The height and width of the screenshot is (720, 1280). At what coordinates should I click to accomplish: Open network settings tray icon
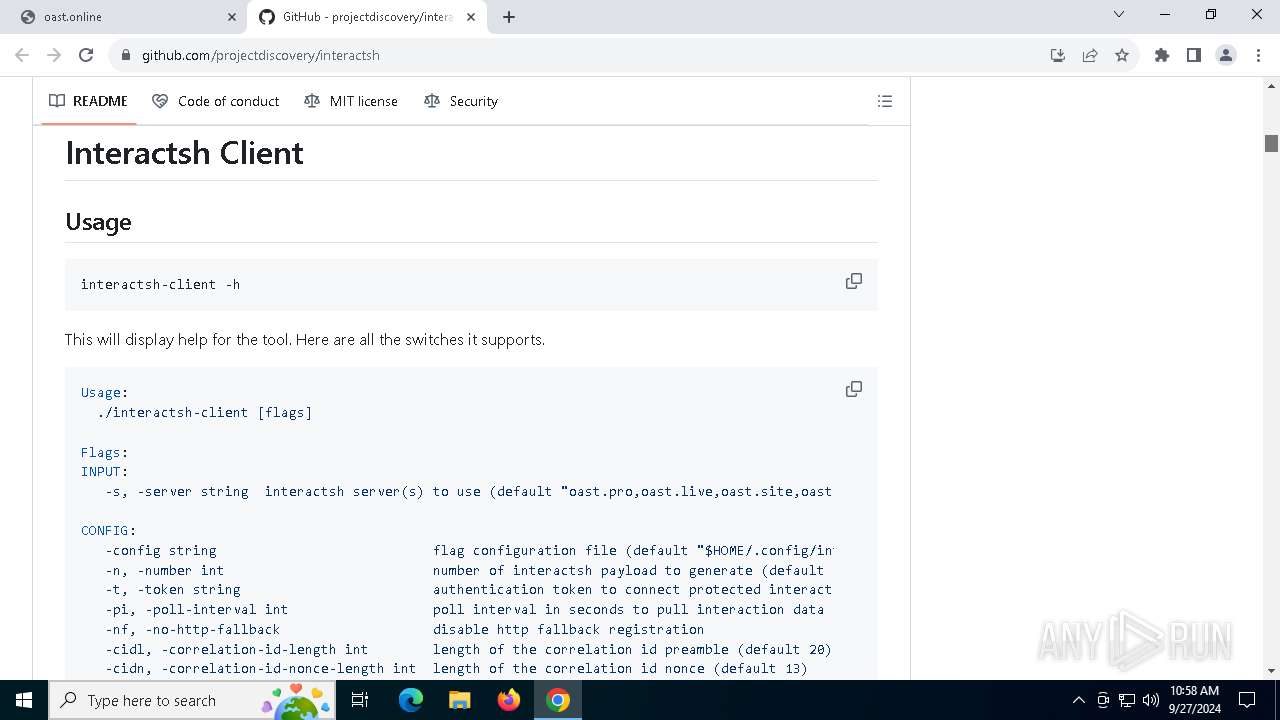coord(1127,700)
